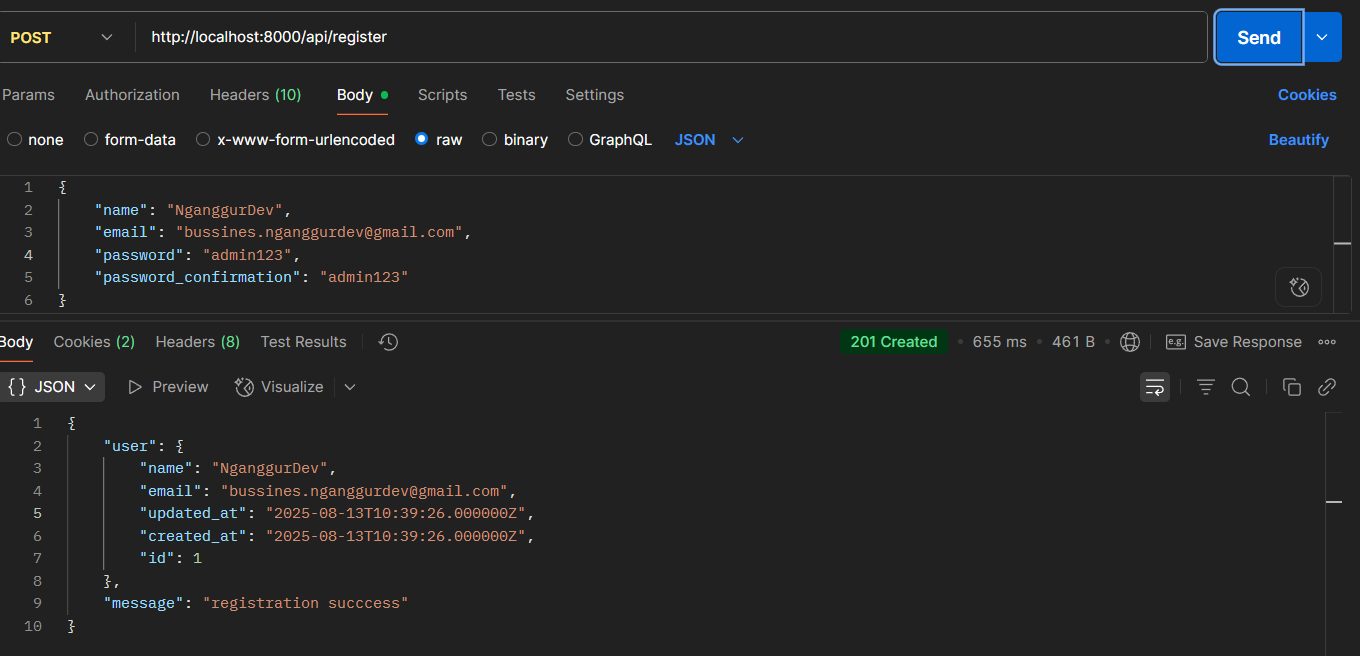Click the 461 B response size
Image resolution: width=1360 pixels, height=656 pixels.
[x=1073, y=342]
